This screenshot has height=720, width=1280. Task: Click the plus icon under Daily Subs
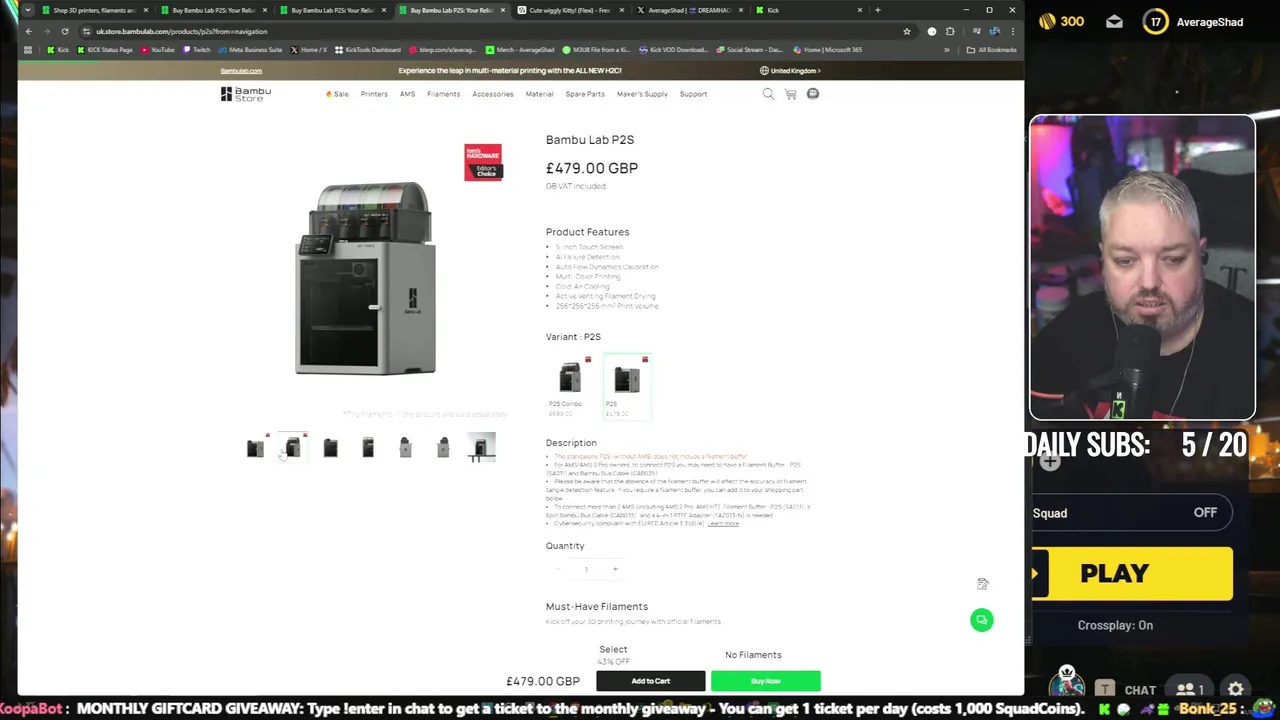click(1050, 461)
